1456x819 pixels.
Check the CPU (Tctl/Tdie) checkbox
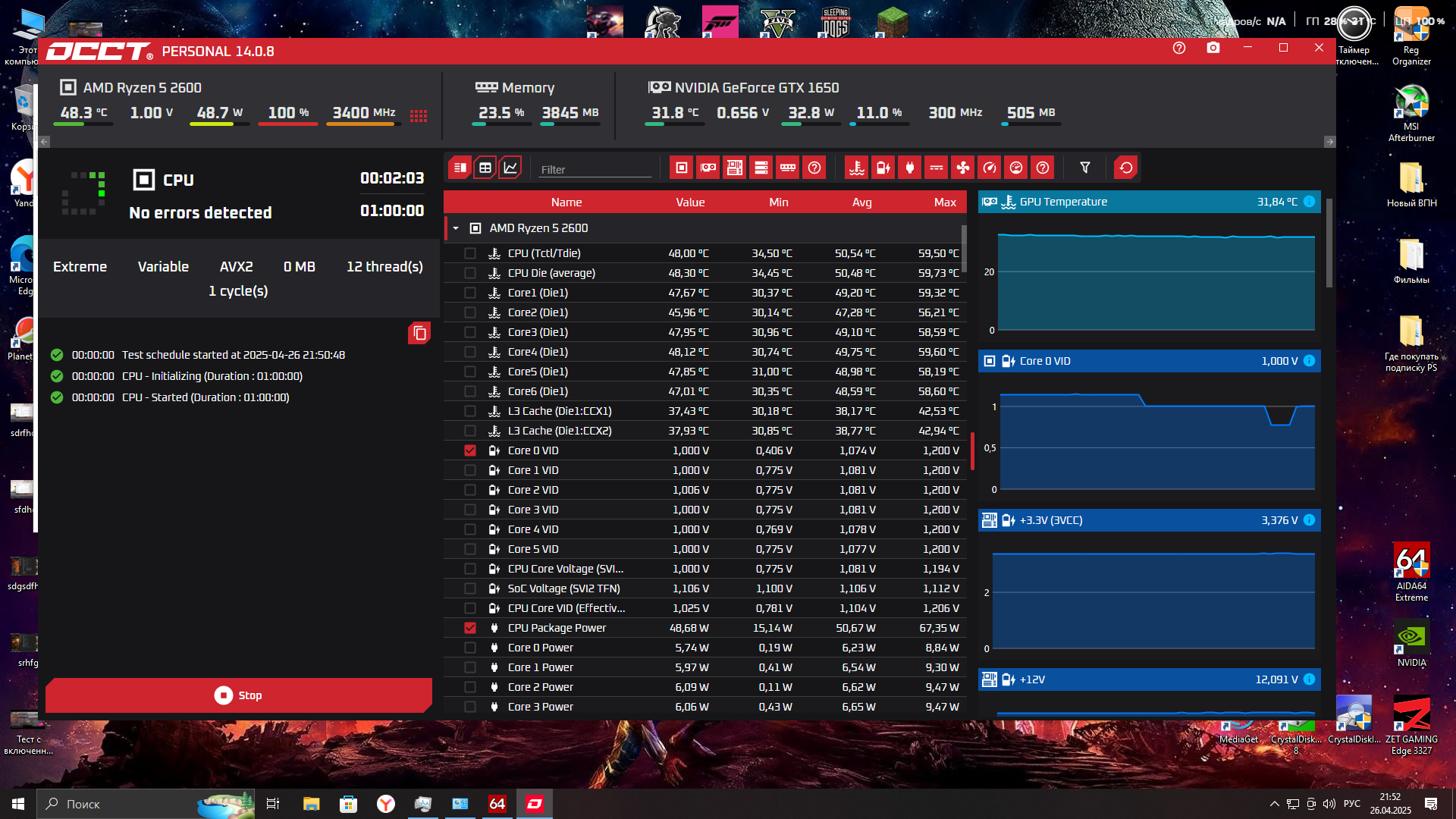470,253
